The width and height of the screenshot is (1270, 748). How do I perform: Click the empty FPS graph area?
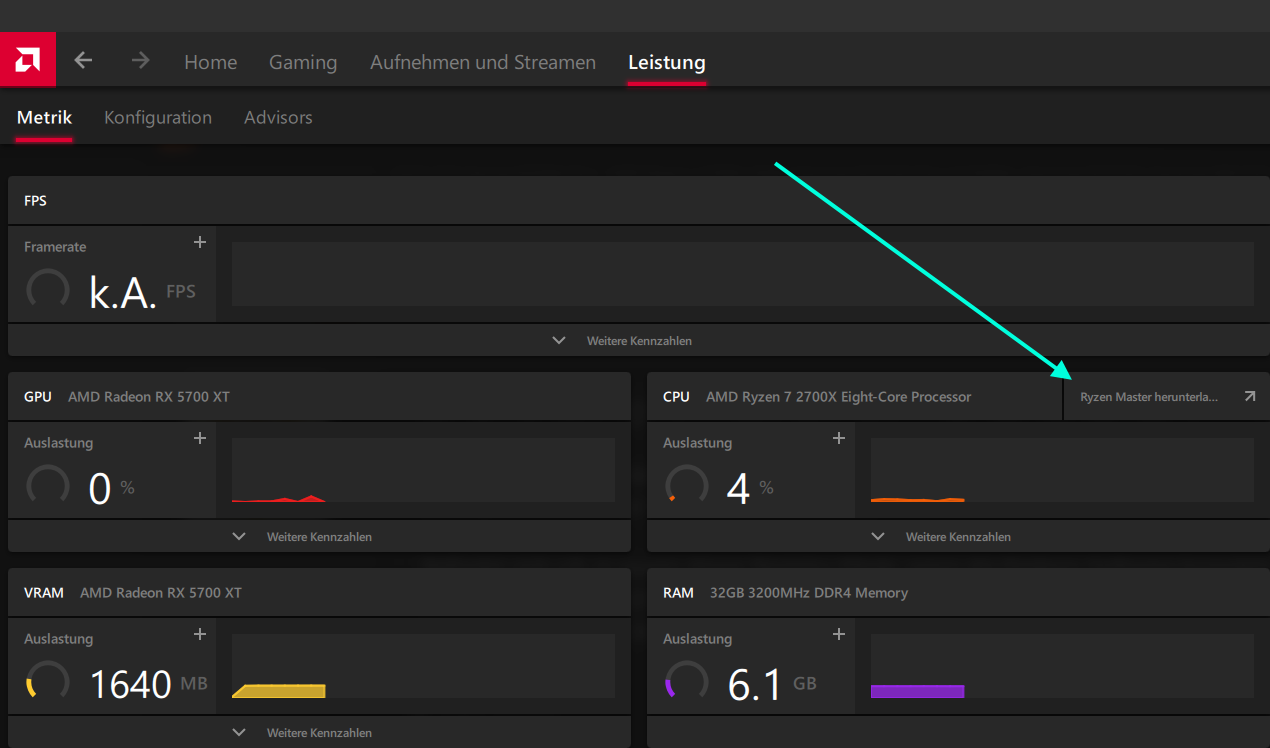(x=743, y=273)
